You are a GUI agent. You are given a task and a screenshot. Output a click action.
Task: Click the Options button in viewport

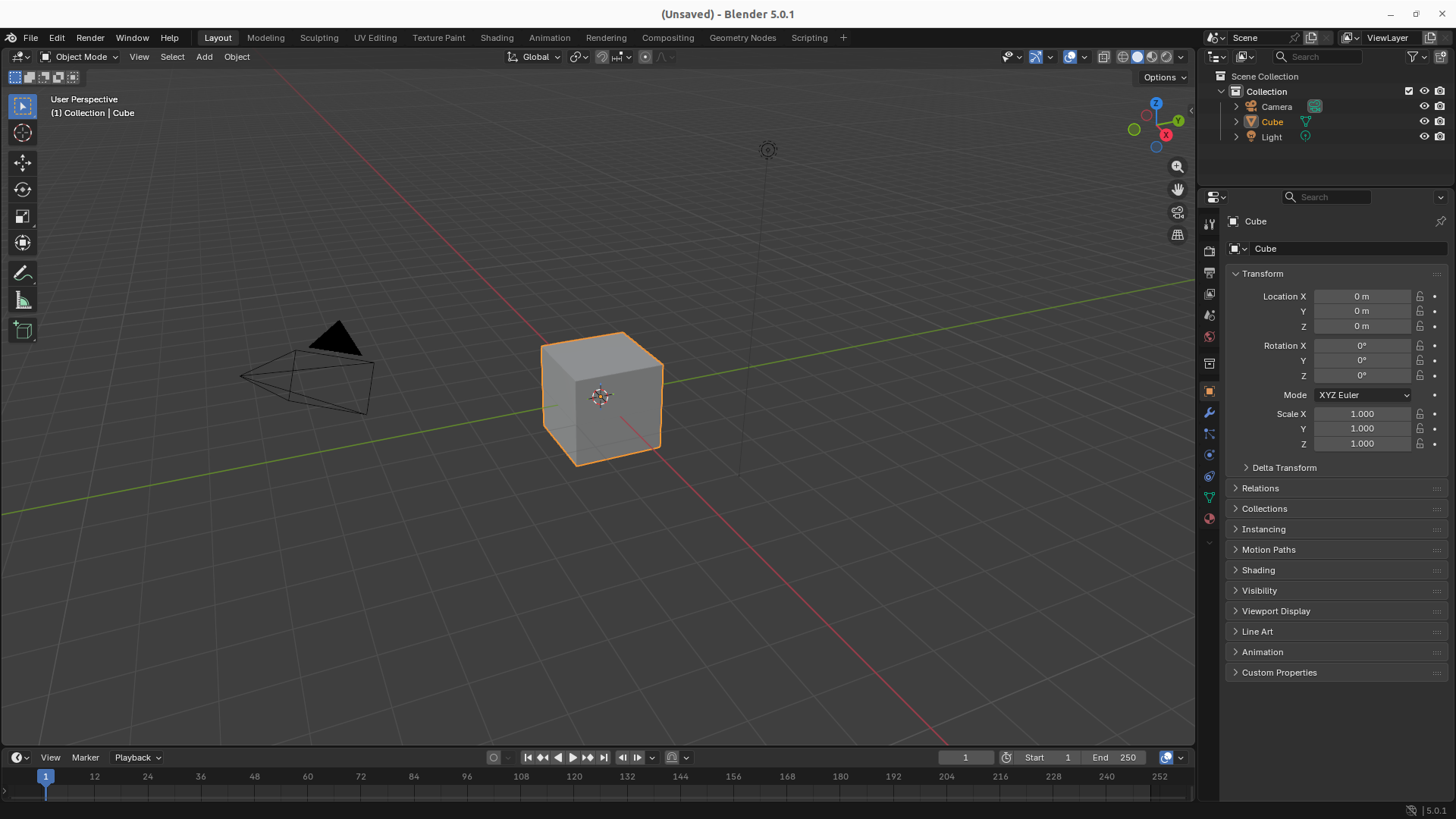(x=1164, y=77)
